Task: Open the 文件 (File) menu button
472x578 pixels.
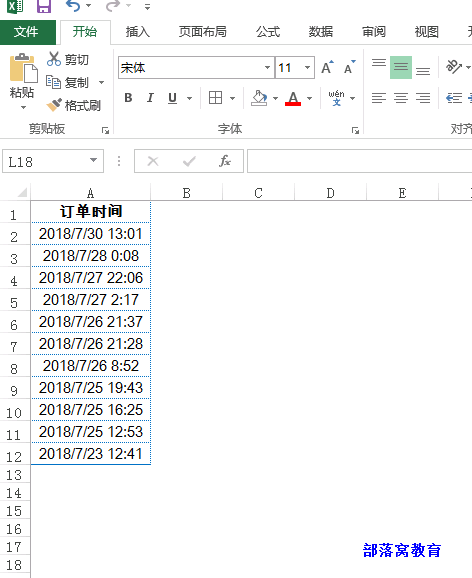Action: pos(28,32)
